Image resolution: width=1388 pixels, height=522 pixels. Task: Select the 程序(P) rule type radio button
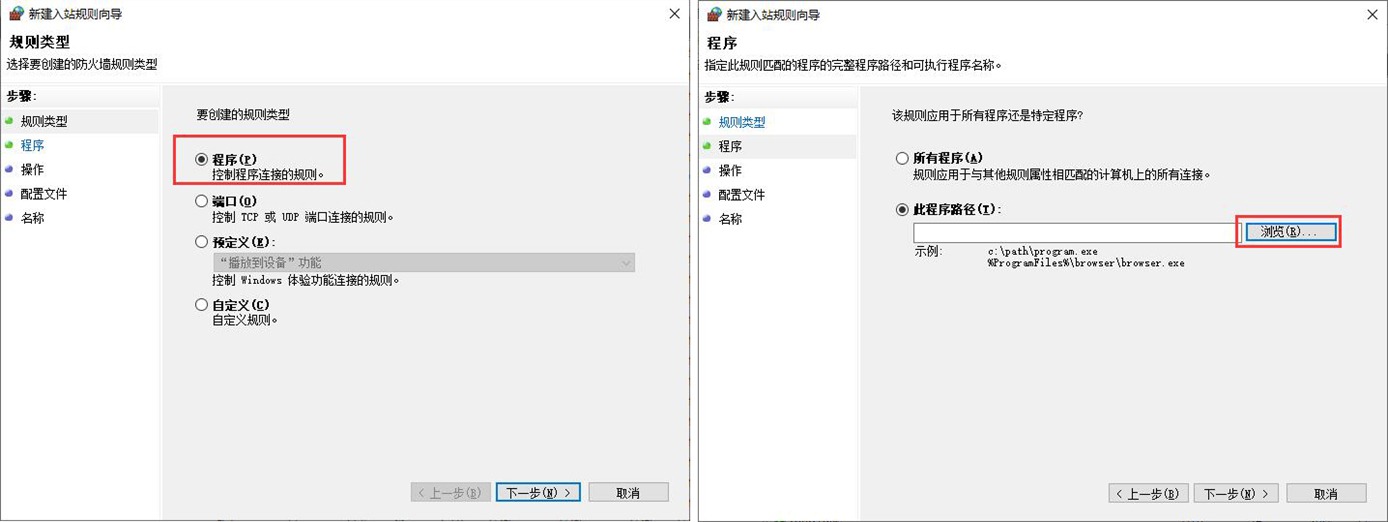coord(202,159)
